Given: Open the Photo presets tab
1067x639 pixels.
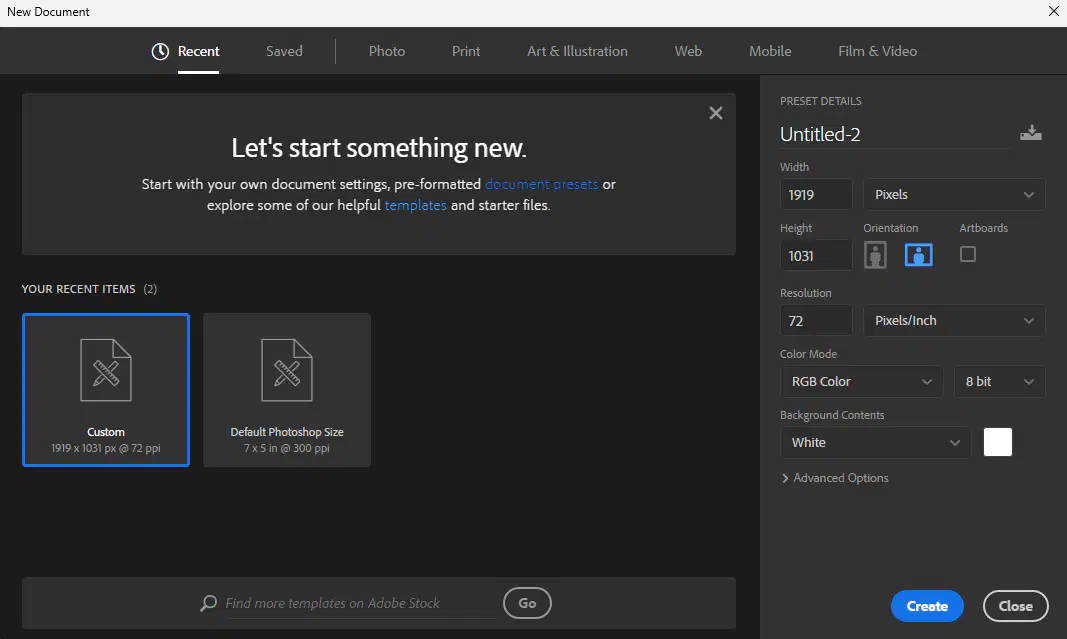Looking at the screenshot, I should tap(387, 51).
